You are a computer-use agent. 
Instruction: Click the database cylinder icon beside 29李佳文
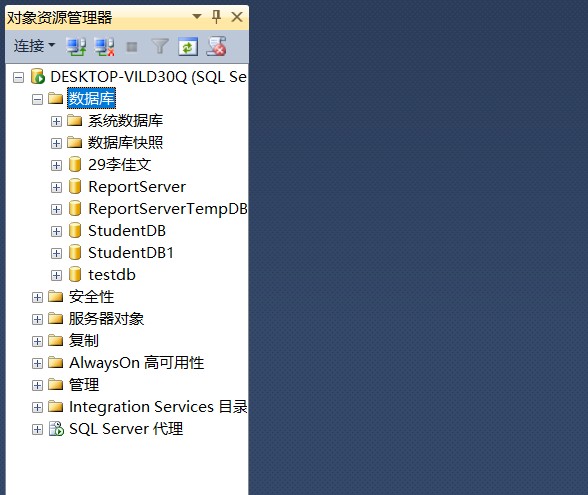point(75,164)
